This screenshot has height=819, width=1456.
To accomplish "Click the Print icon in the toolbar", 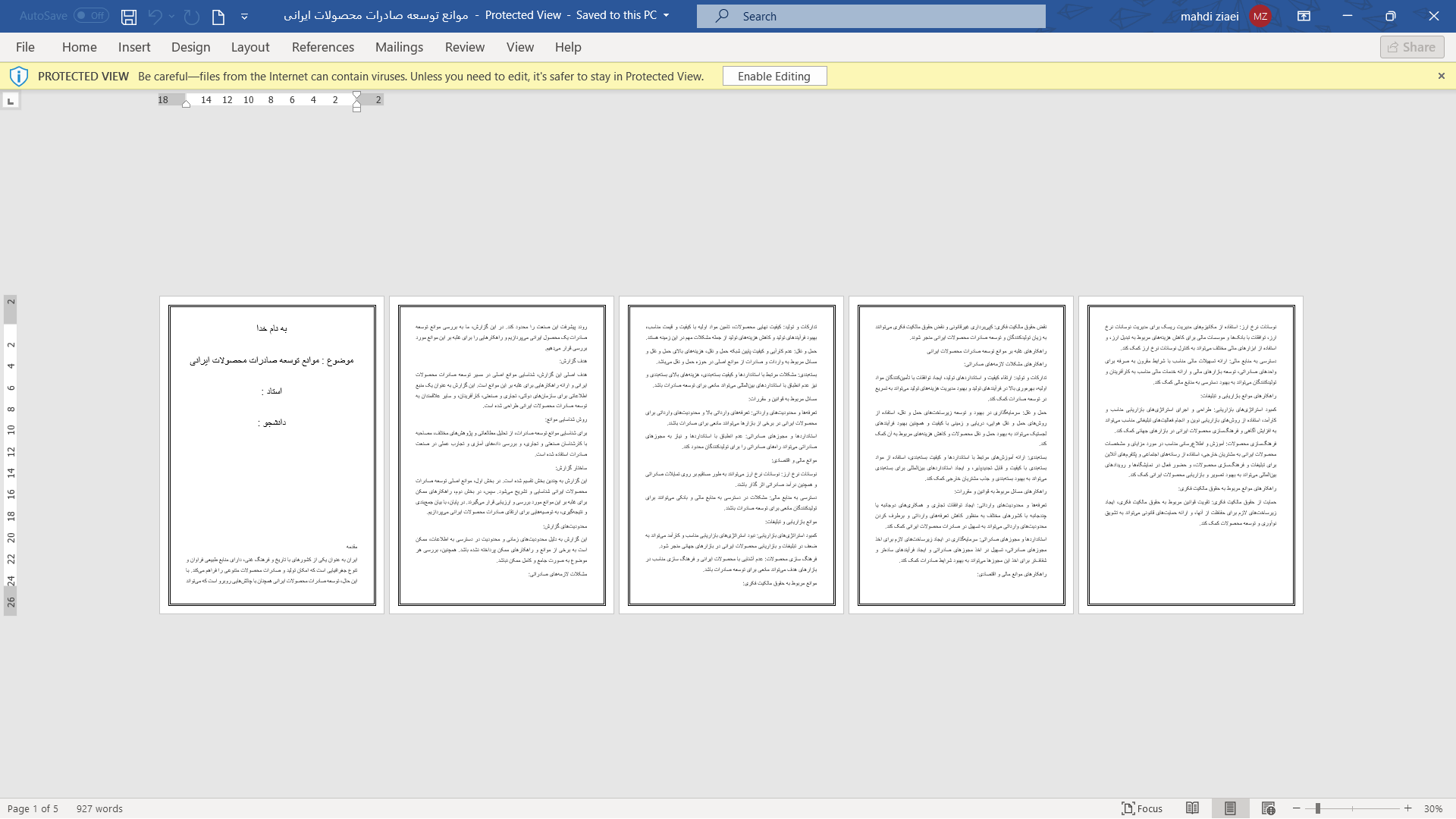I will coord(218,15).
